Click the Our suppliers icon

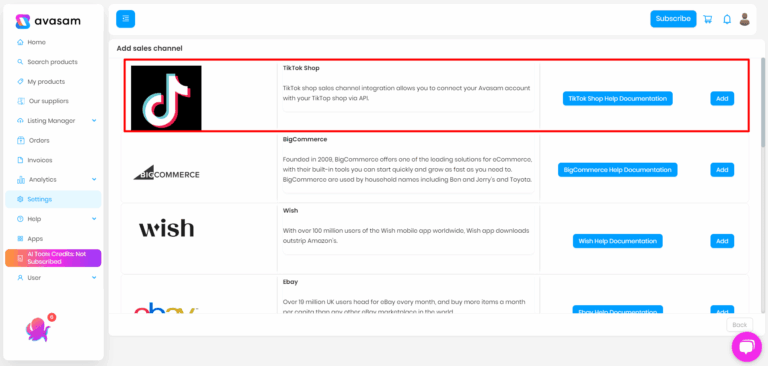(x=21, y=101)
